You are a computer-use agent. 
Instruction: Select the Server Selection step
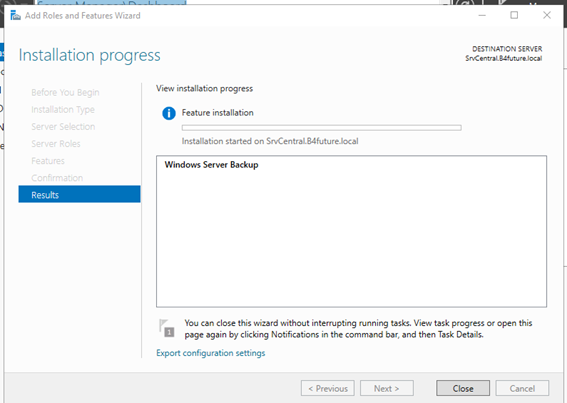[63, 127]
